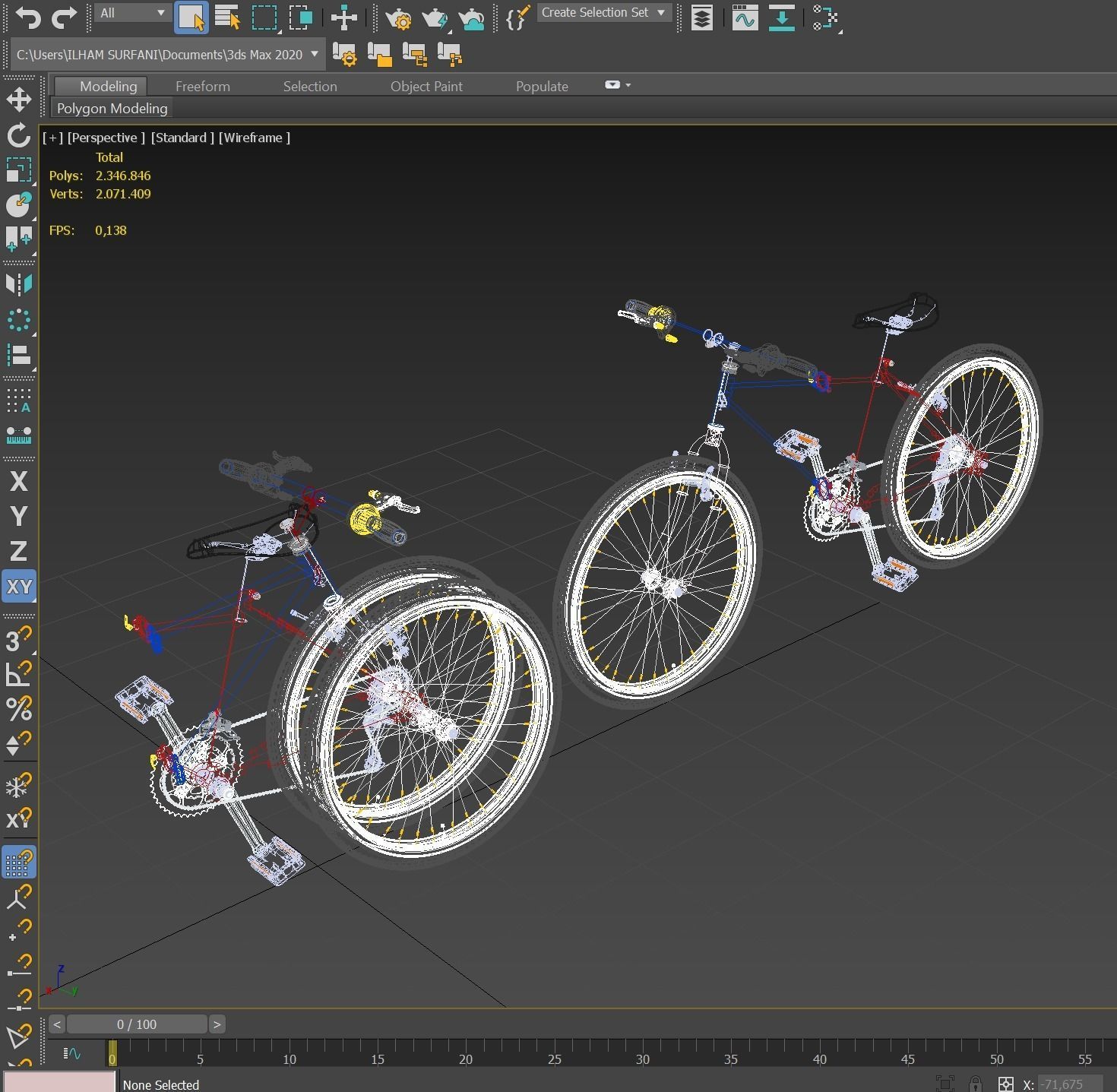Open the [Standard] viewport quality menu
Viewport: 1117px width, 1092px height.
(x=182, y=138)
